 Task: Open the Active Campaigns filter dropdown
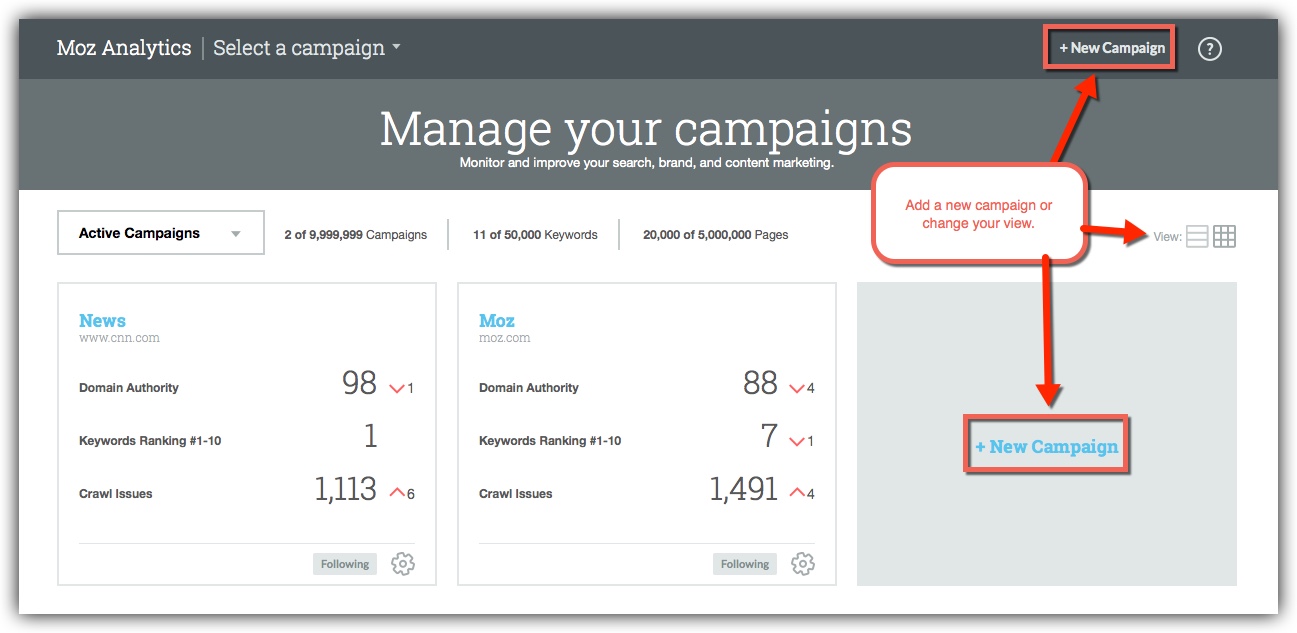pos(161,233)
